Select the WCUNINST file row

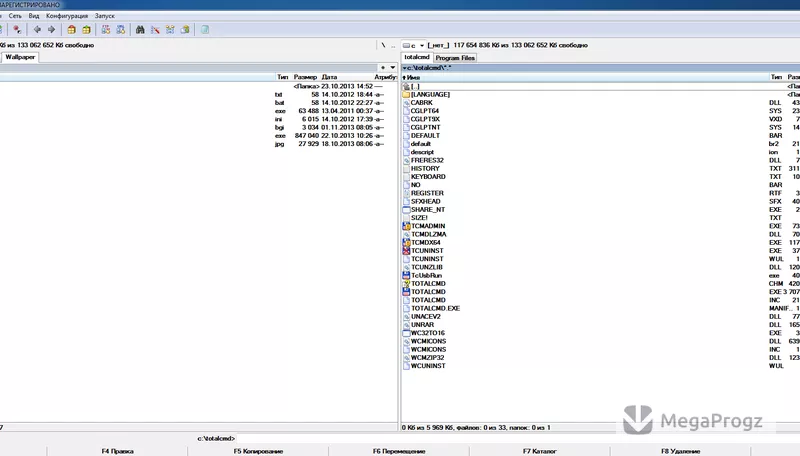601,366
